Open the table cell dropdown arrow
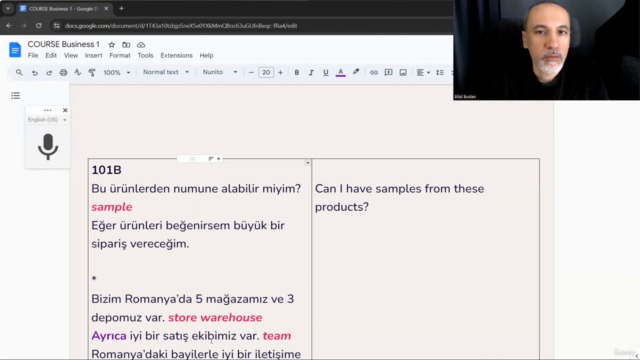Screen dimensions: 640x360 (x=308, y=163)
